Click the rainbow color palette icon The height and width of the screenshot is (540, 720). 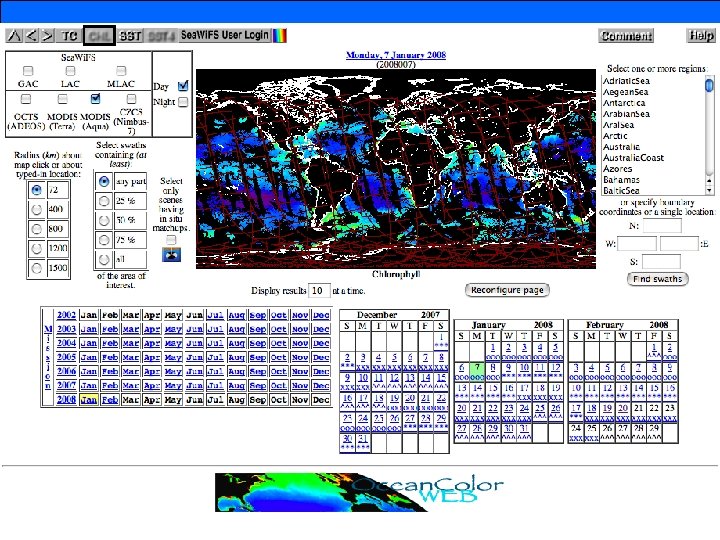tap(280, 36)
